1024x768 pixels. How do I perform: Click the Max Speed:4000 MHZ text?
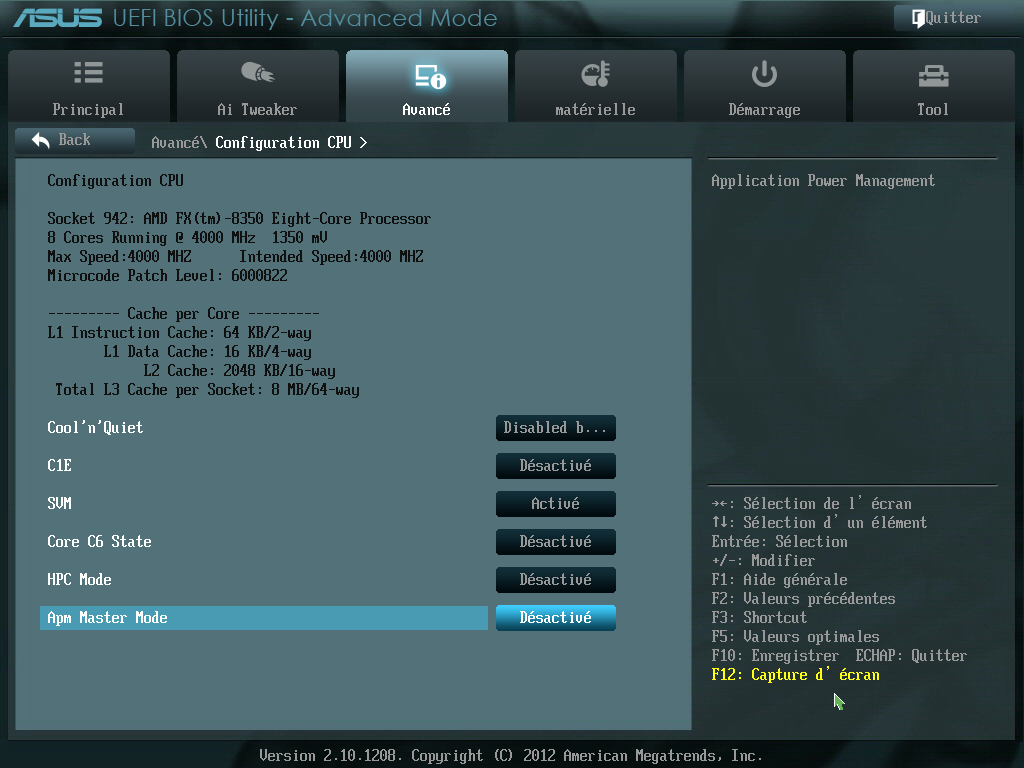tap(120, 256)
